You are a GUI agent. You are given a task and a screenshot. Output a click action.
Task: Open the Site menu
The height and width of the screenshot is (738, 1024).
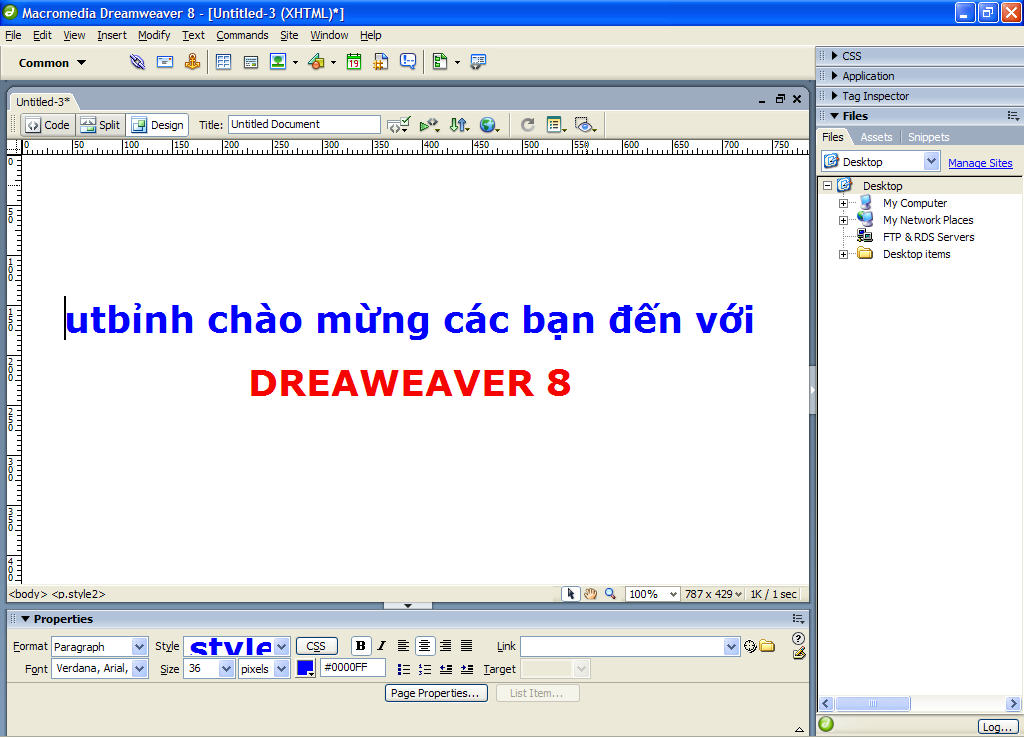coord(289,35)
